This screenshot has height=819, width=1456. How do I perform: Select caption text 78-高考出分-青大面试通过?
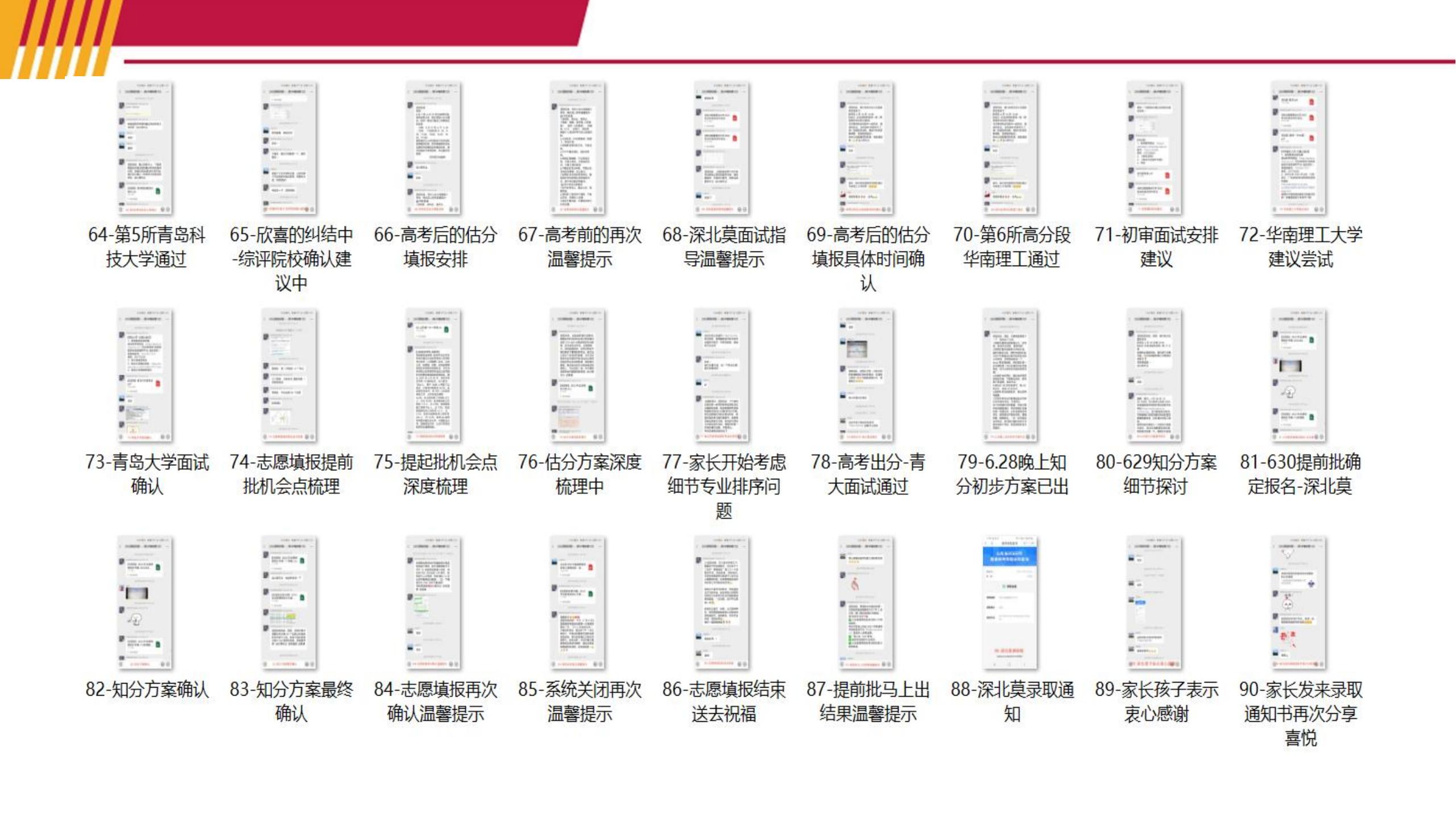[868, 474]
